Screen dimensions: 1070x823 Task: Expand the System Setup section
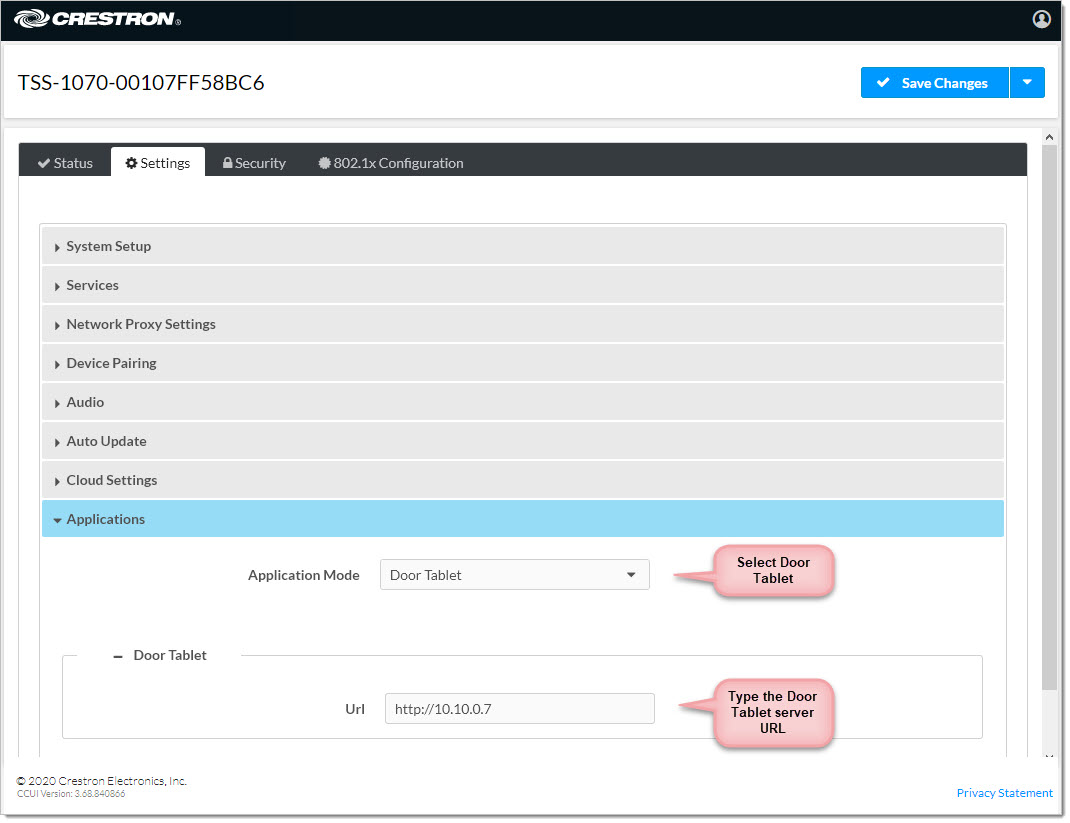point(108,246)
